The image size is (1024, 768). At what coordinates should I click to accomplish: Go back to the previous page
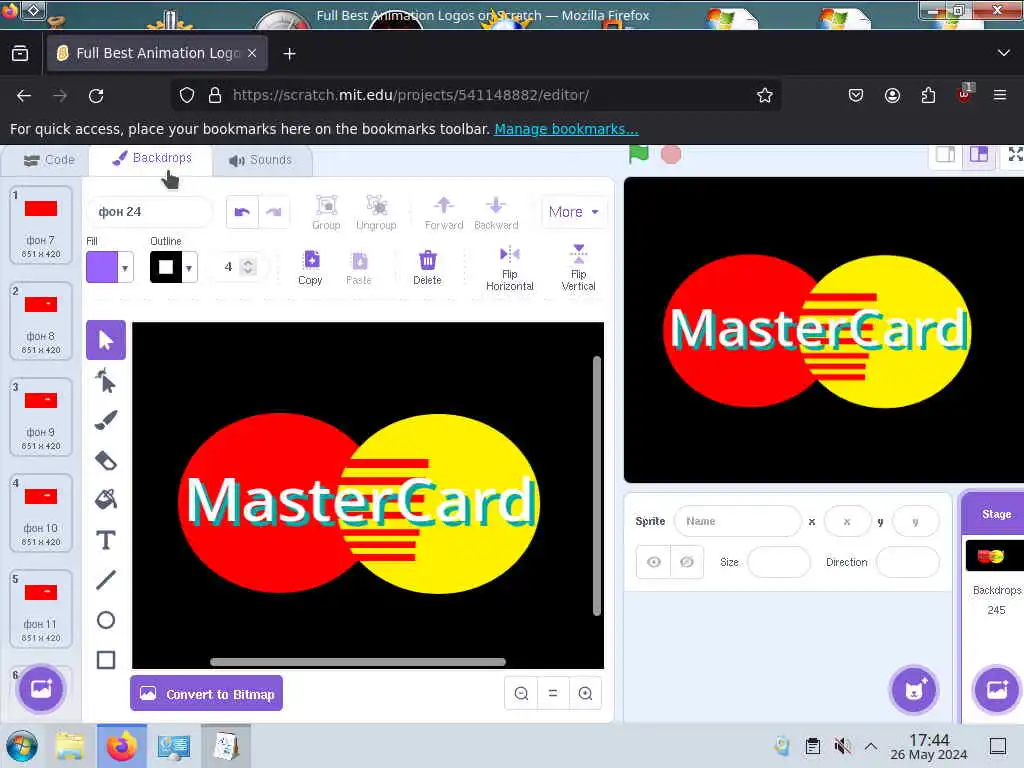pyautogui.click(x=24, y=95)
